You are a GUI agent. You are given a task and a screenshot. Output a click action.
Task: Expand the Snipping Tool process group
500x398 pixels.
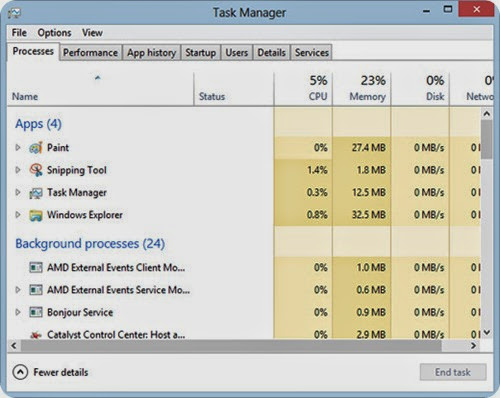[18, 170]
